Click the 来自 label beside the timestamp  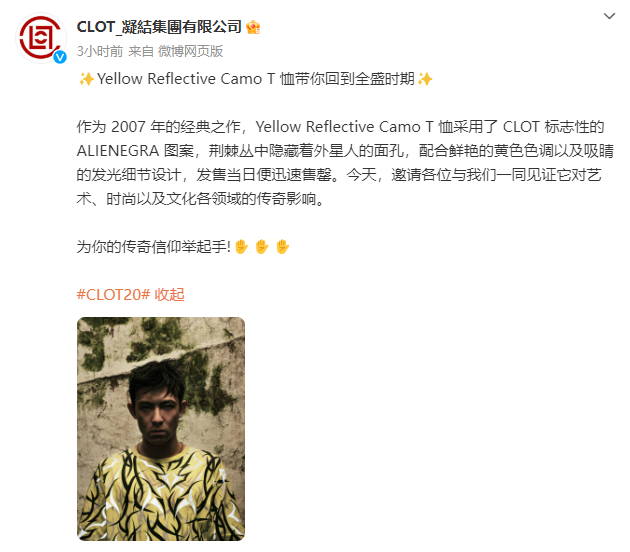pyautogui.click(x=141, y=51)
